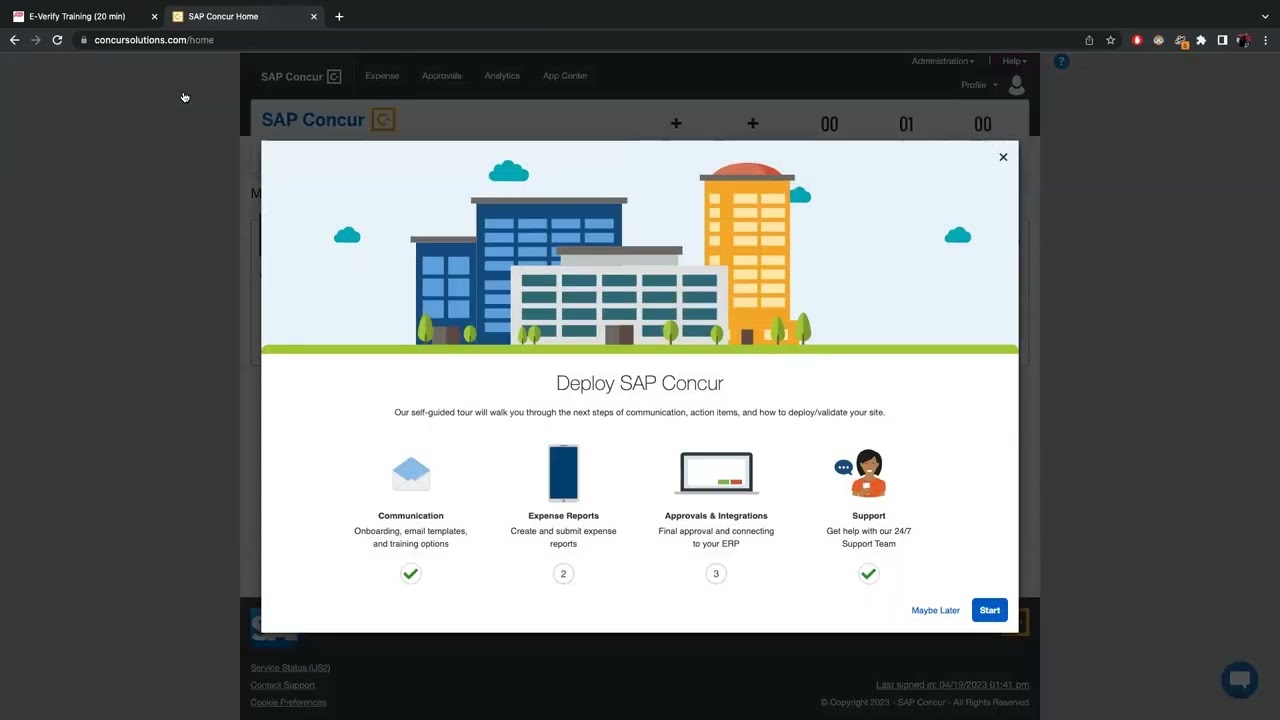Click the Approvals & Integrations heading text

(716, 516)
